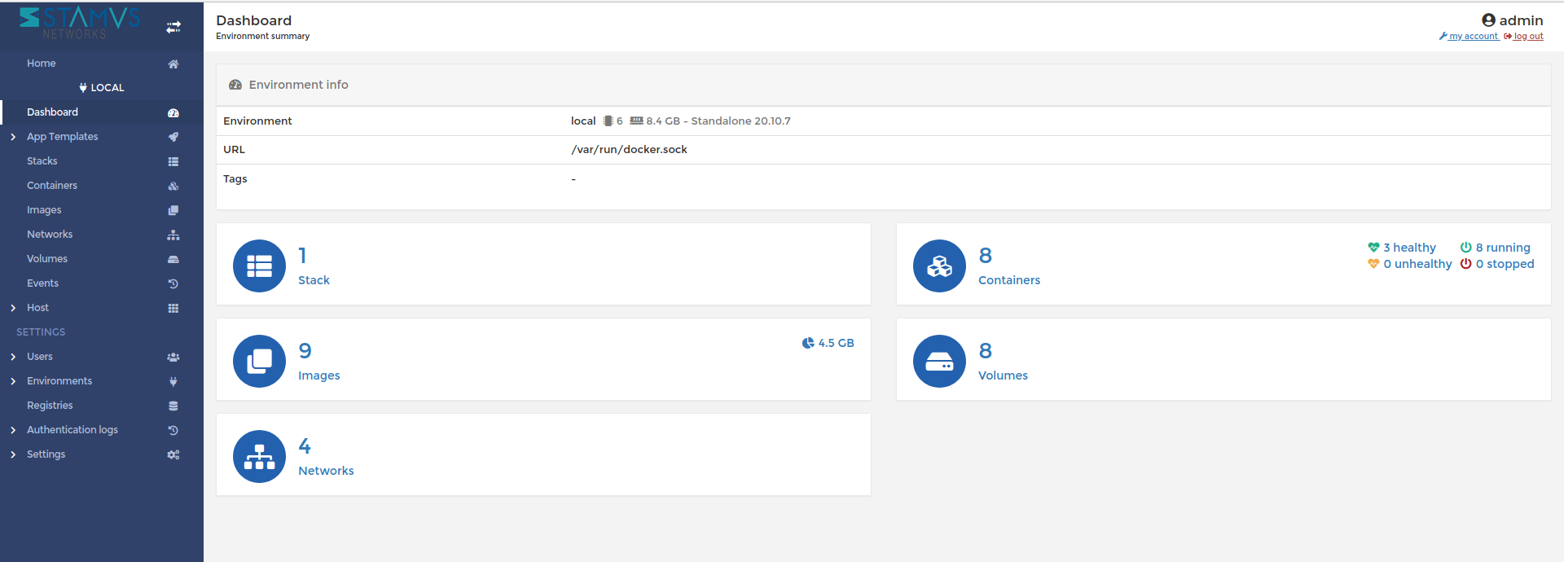
Task: Click the 8 running status text
Action: pyautogui.click(x=1503, y=248)
